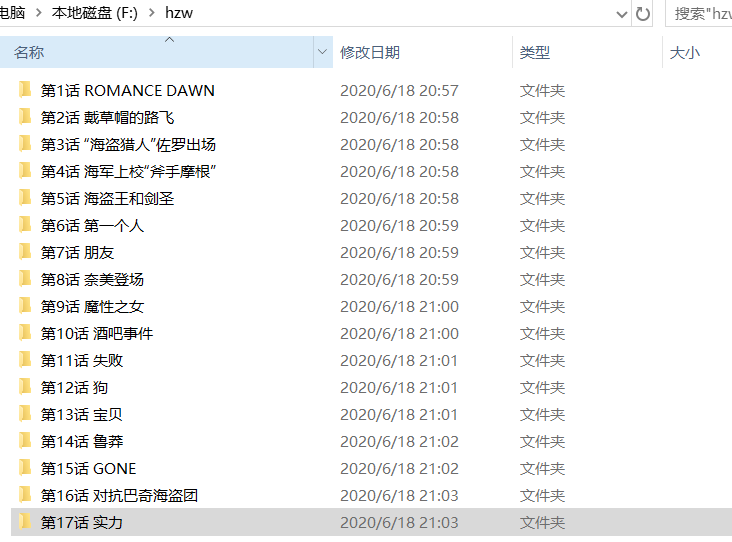
Task: Click the folder icon of 第6话 第一个人
Action: click(x=25, y=225)
